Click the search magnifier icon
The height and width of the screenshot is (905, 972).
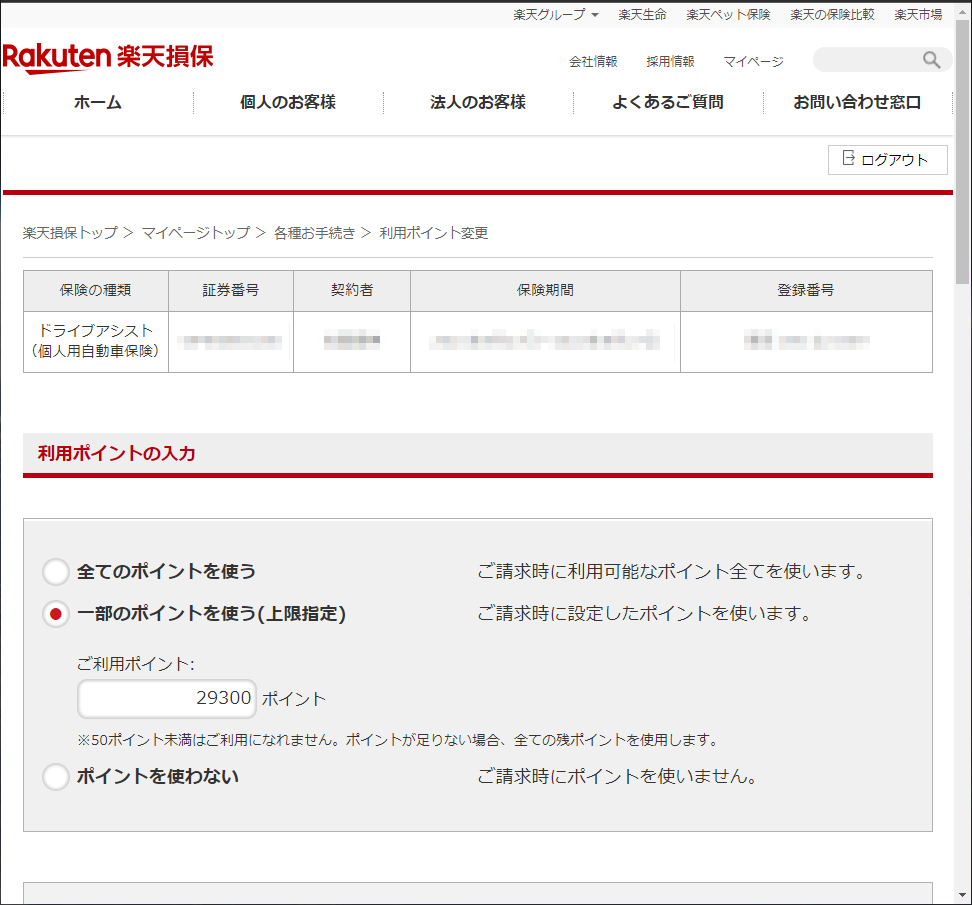click(931, 60)
